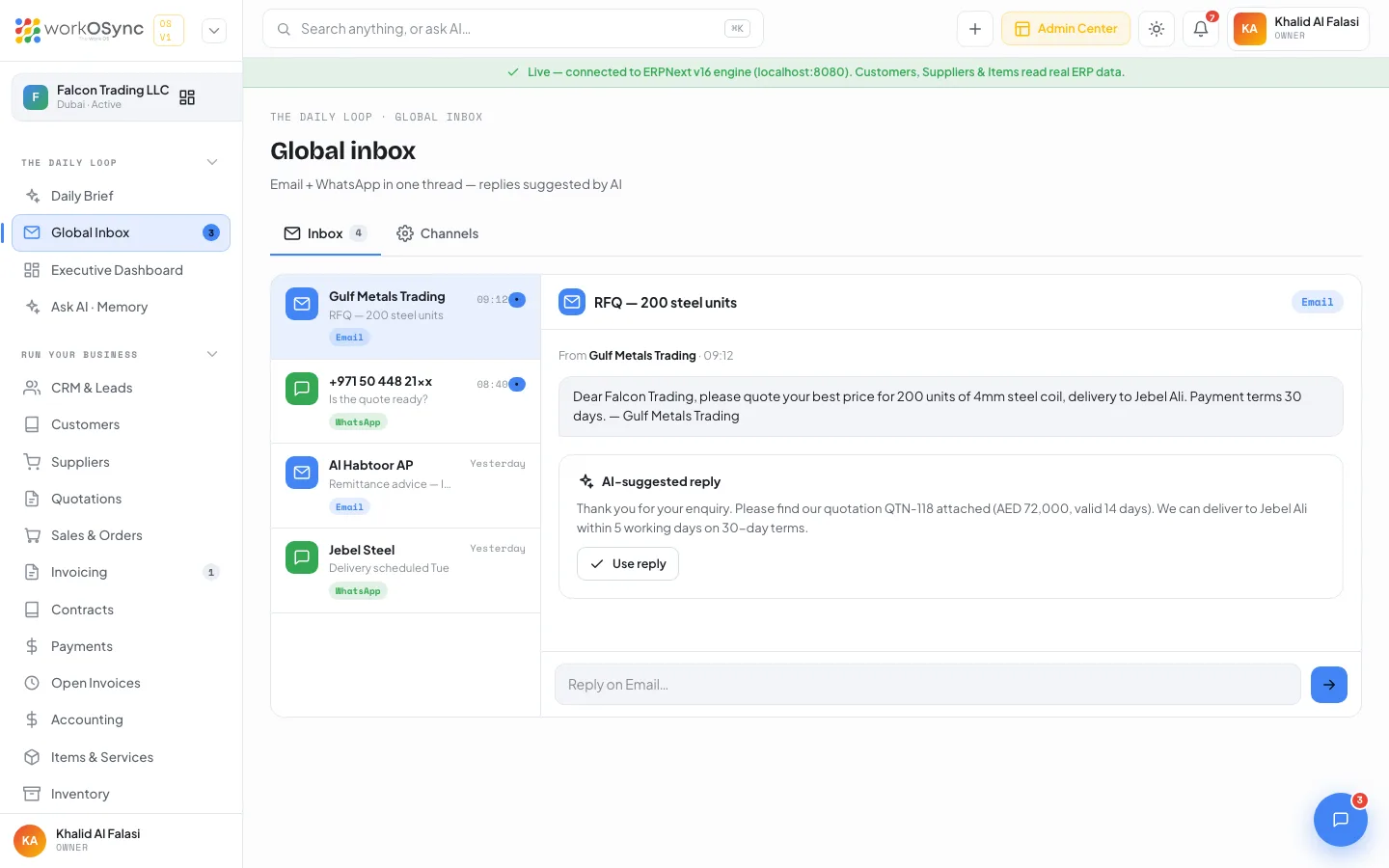Toggle the light/dark theme sun icon
This screenshot has width=1389, height=868.
pyautogui.click(x=1157, y=29)
